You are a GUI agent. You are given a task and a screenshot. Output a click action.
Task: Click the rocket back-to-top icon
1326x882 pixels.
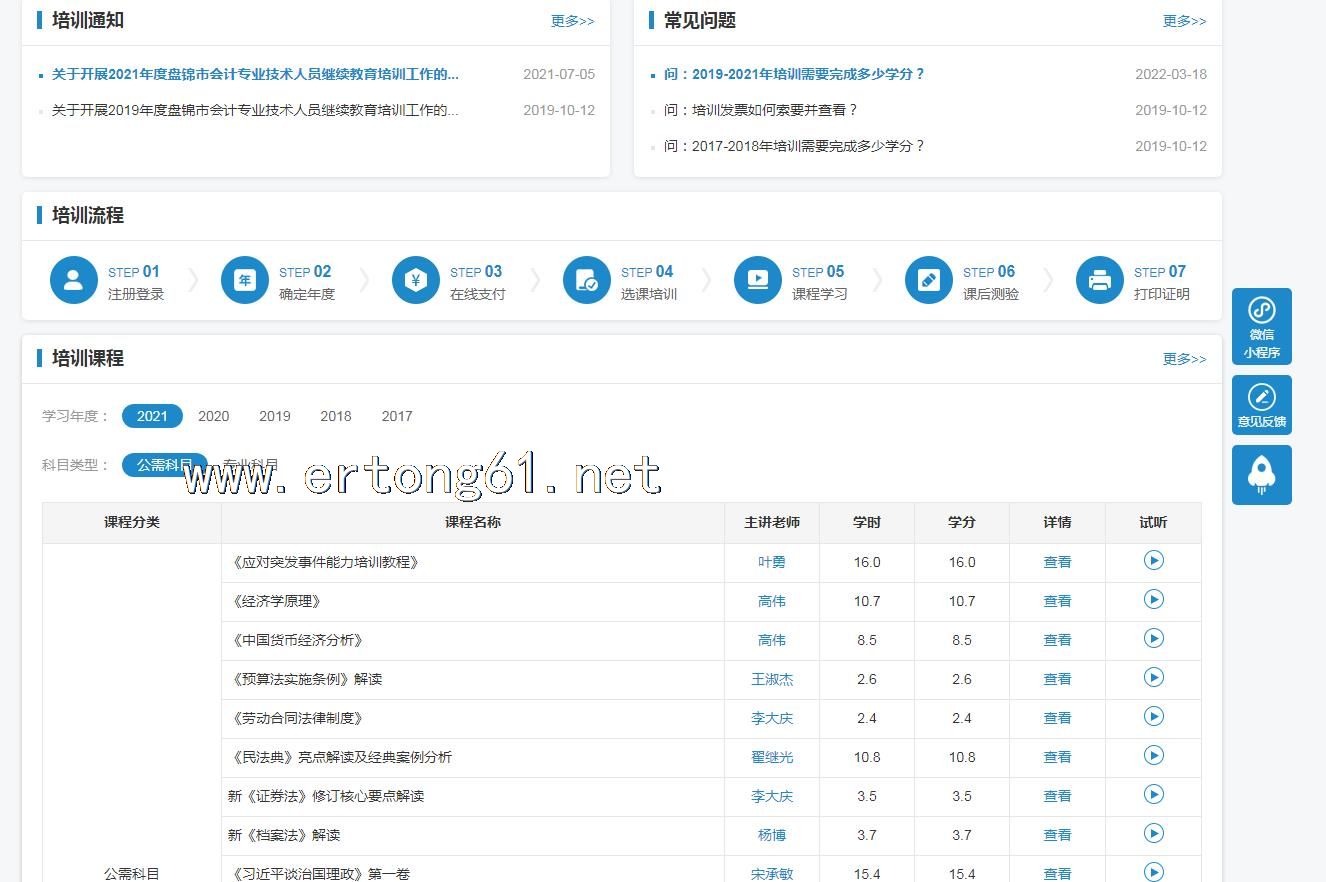[1261, 474]
